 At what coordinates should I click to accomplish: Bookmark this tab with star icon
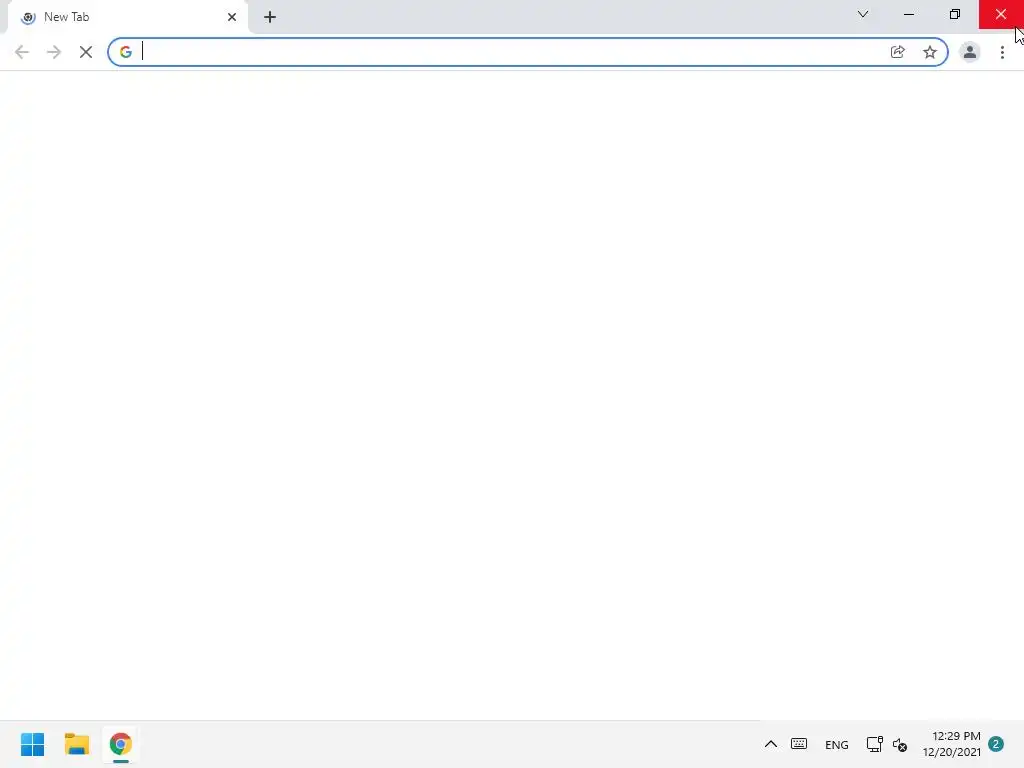[930, 52]
